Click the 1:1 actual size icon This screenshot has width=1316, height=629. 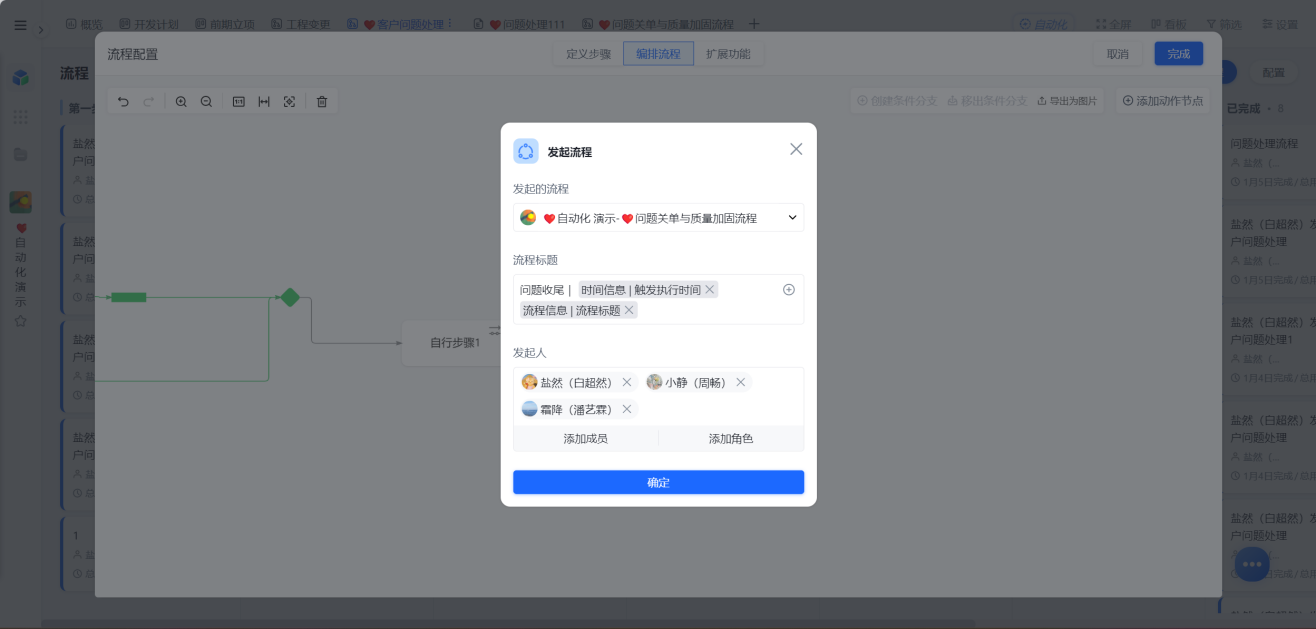click(x=239, y=101)
